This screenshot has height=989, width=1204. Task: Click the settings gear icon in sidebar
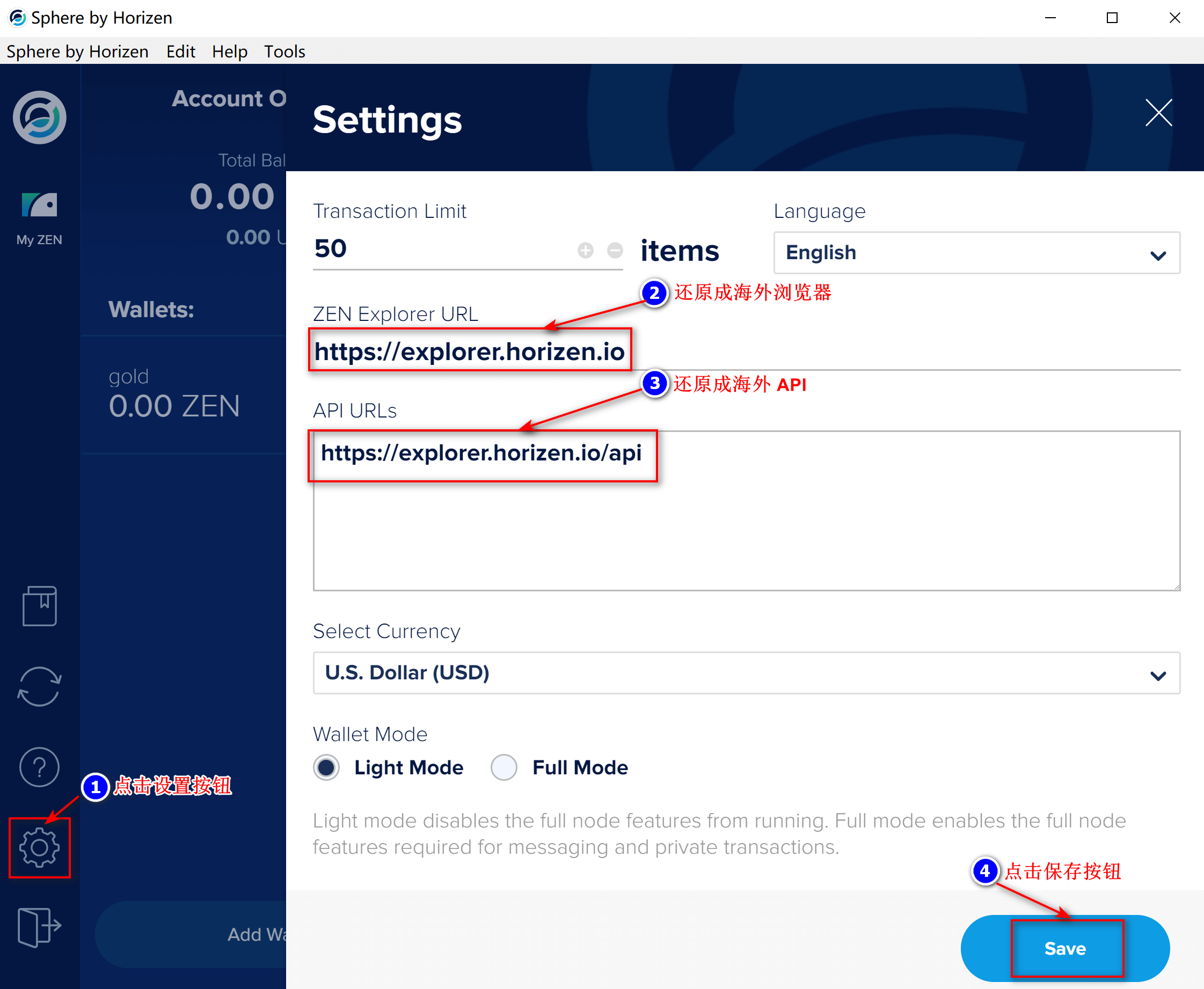[39, 847]
